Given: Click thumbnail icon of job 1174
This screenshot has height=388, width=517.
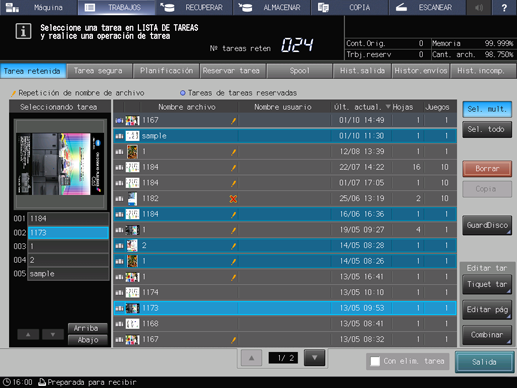Looking at the screenshot, I should (x=132, y=293).
